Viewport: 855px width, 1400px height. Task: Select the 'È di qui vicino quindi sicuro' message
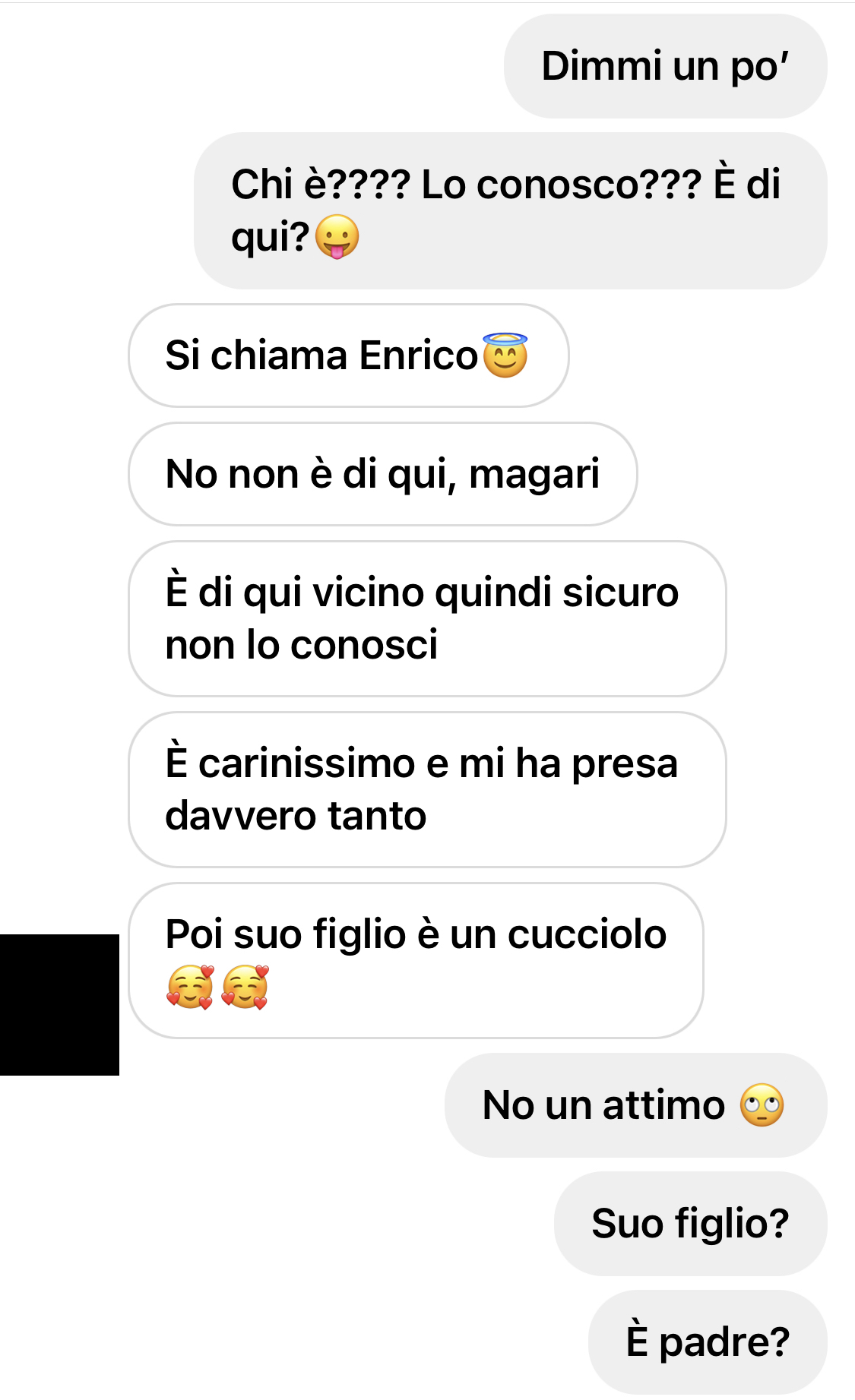(x=427, y=618)
